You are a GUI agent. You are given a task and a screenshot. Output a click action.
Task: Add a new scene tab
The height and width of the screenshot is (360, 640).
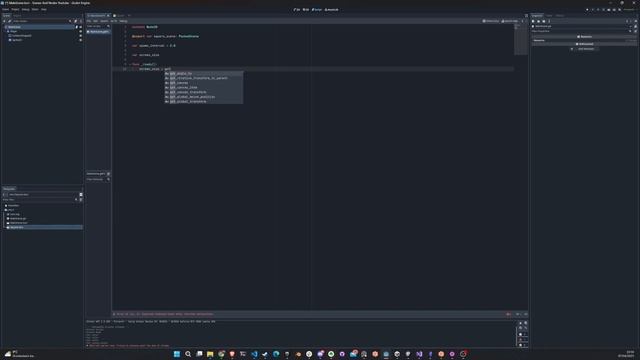pyautogui.click(x=129, y=16)
